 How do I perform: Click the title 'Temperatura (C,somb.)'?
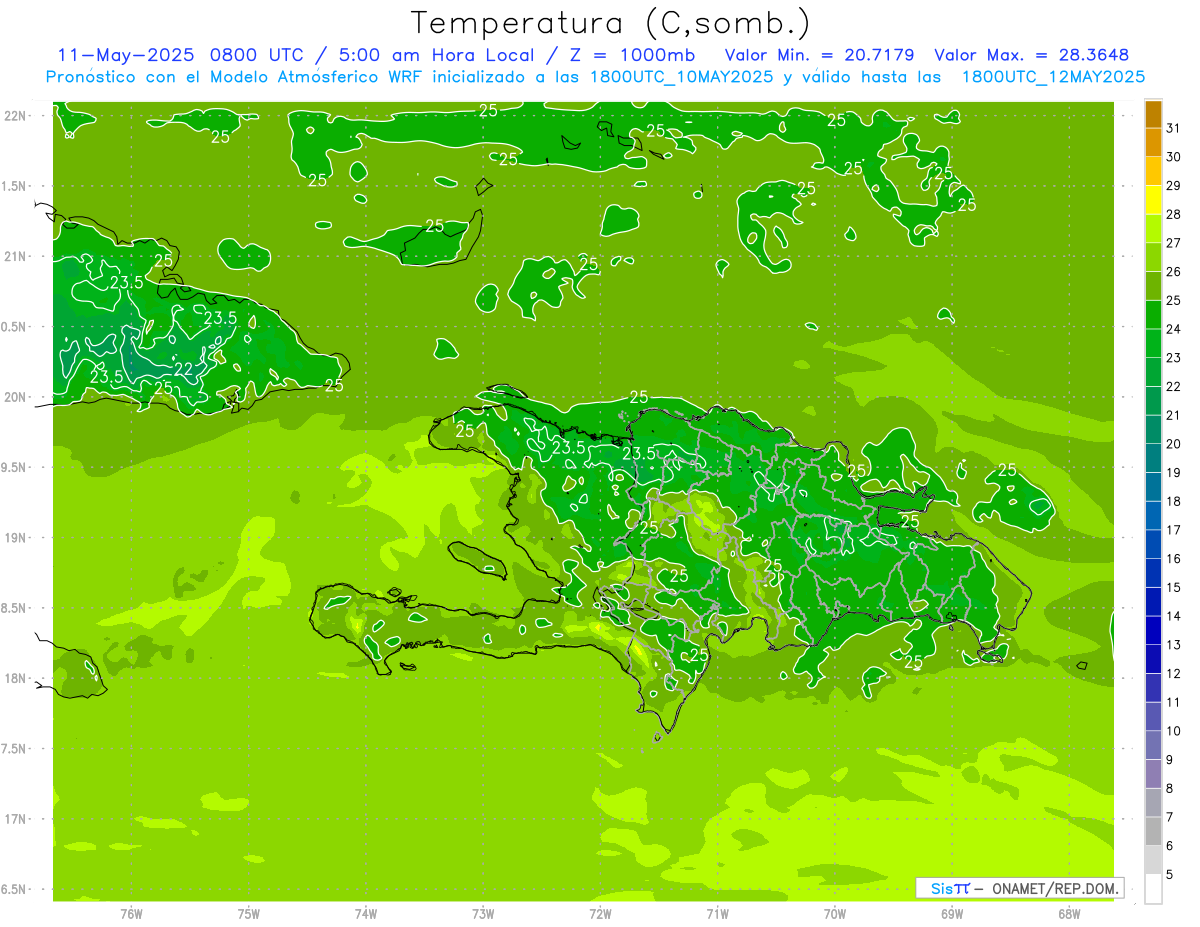610,24
